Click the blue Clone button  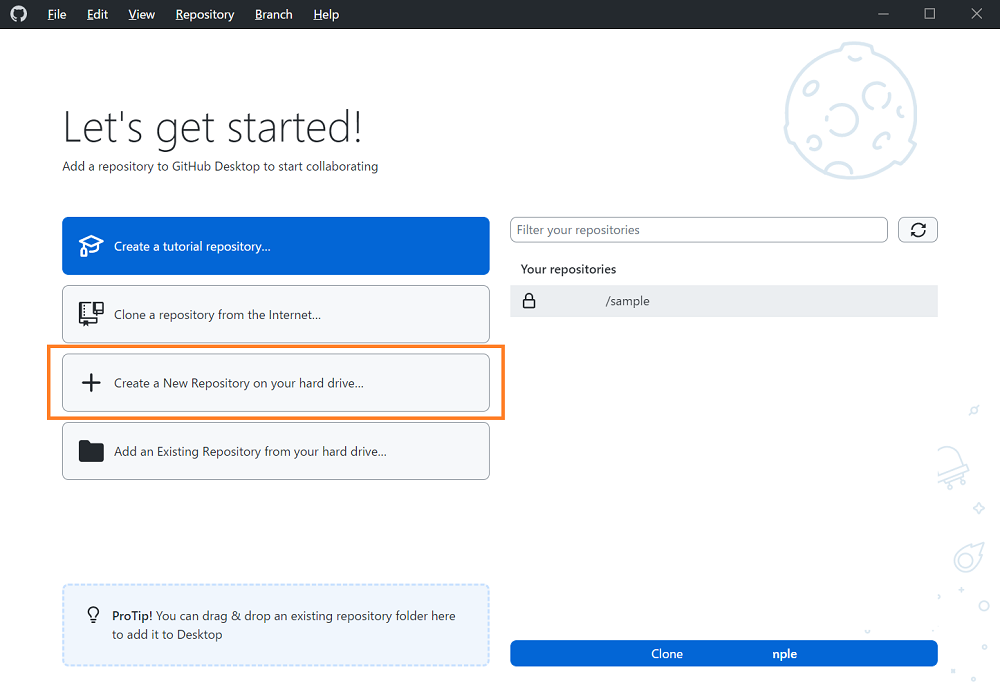pyautogui.click(x=724, y=654)
